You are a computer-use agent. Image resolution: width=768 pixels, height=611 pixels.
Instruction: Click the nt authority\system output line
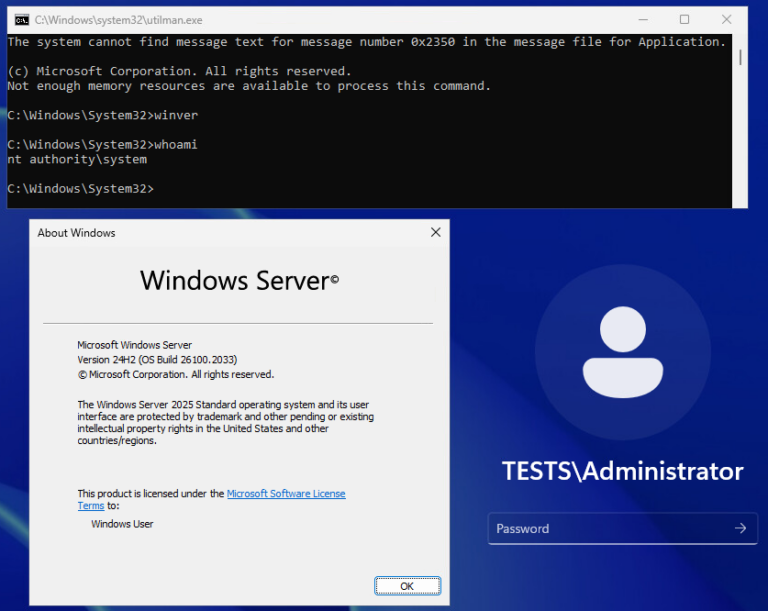[x=77, y=159]
